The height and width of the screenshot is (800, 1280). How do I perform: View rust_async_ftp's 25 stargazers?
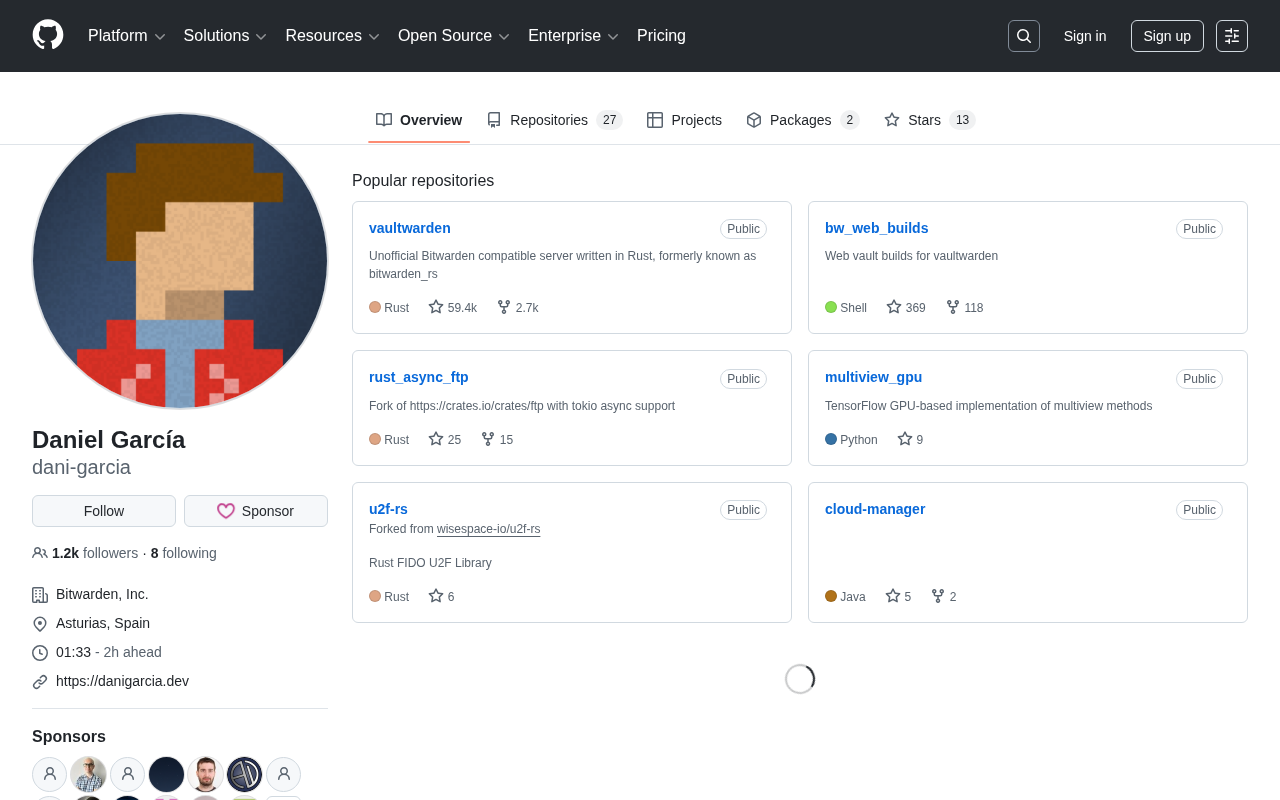pos(445,439)
